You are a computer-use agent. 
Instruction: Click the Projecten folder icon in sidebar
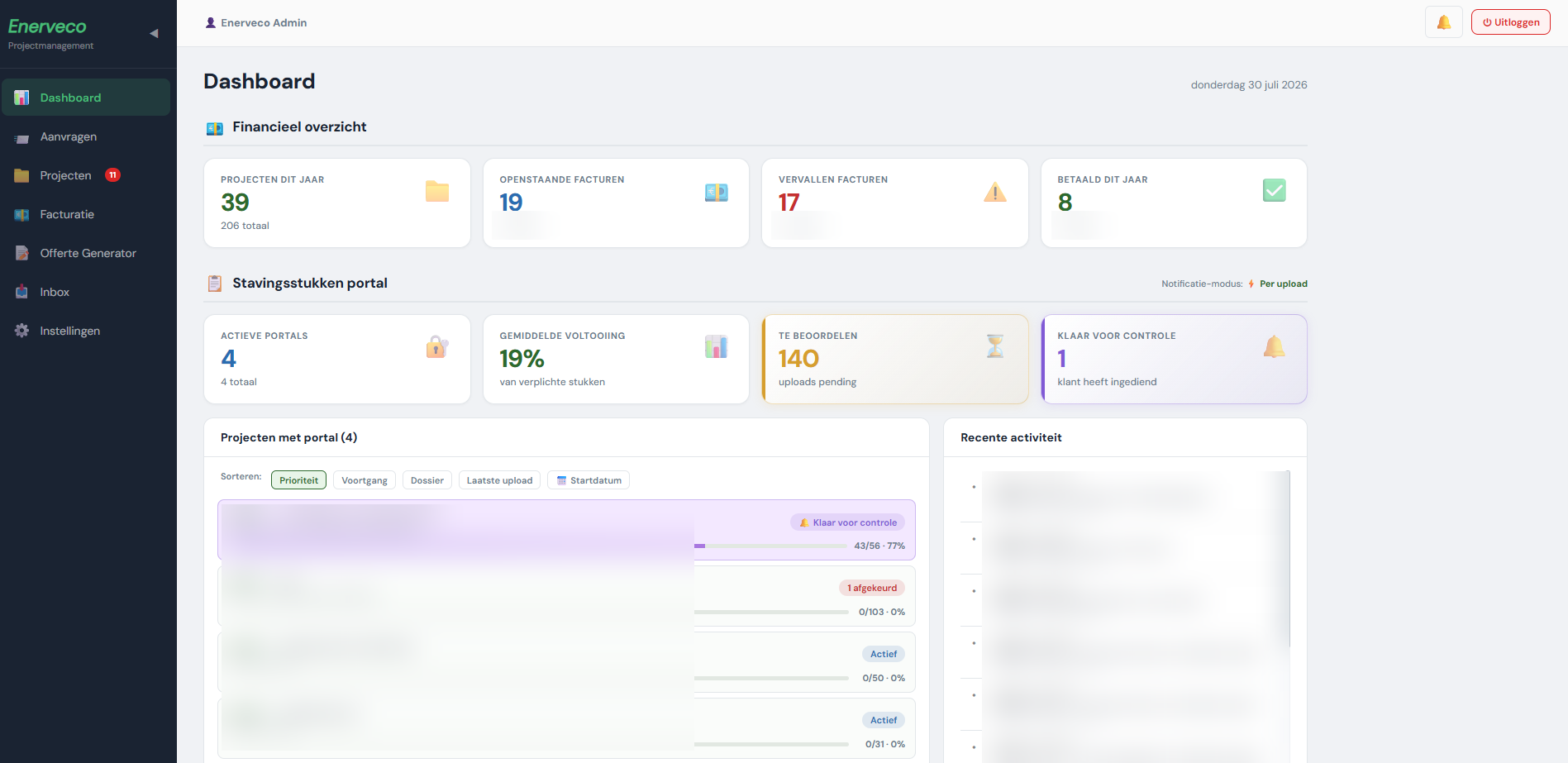pyautogui.click(x=22, y=175)
